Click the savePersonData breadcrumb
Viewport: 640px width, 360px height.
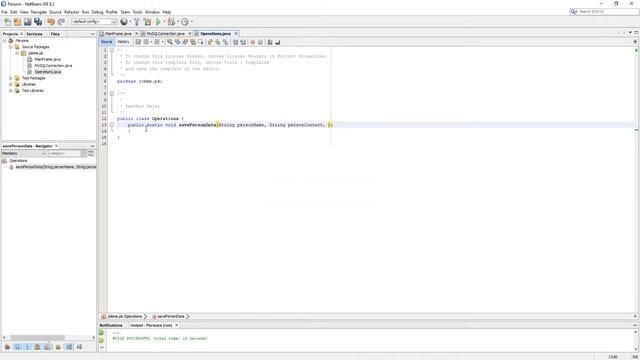pyautogui.click(x=171, y=316)
